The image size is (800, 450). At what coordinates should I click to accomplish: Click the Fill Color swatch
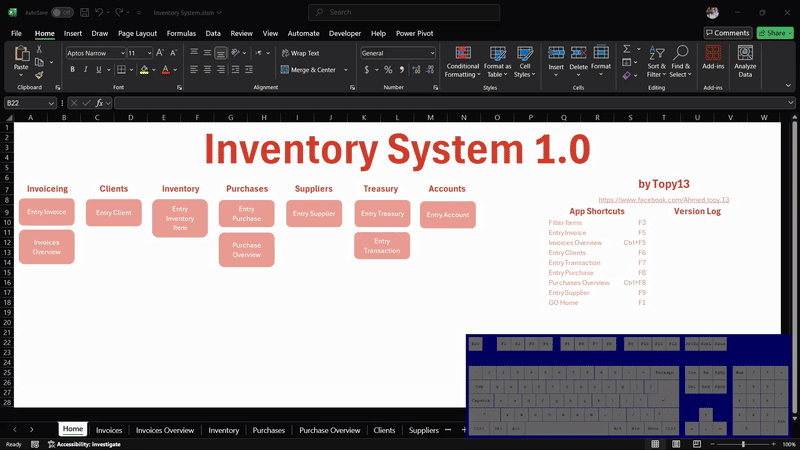(144, 70)
